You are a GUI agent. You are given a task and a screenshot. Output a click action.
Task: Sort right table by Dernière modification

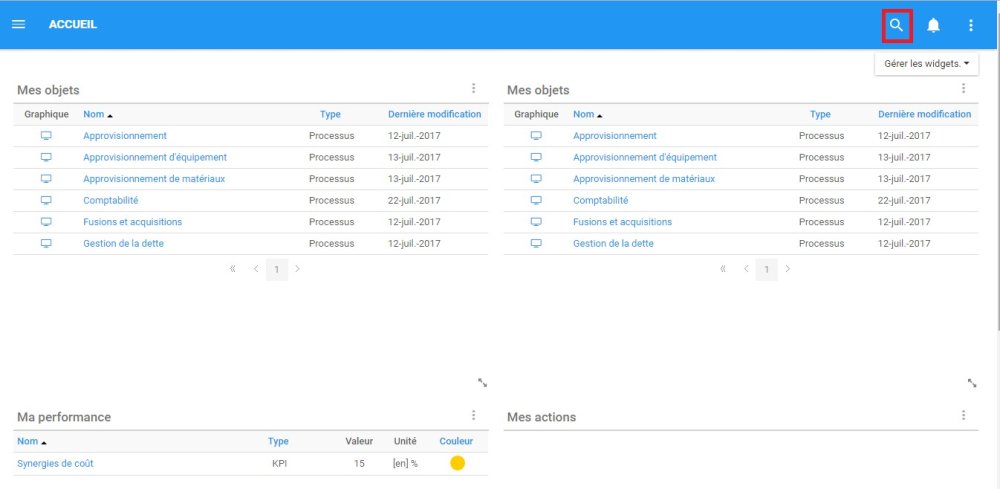tap(924, 114)
